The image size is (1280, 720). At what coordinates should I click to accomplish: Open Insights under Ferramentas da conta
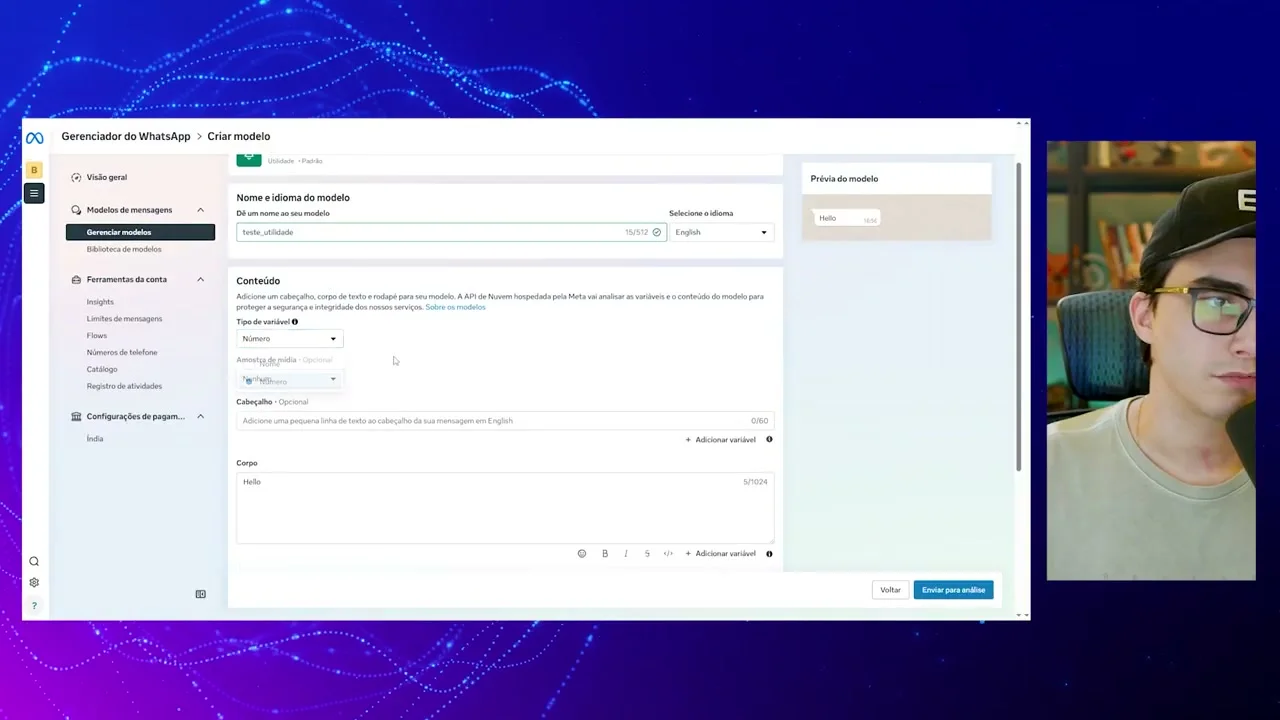(x=100, y=302)
